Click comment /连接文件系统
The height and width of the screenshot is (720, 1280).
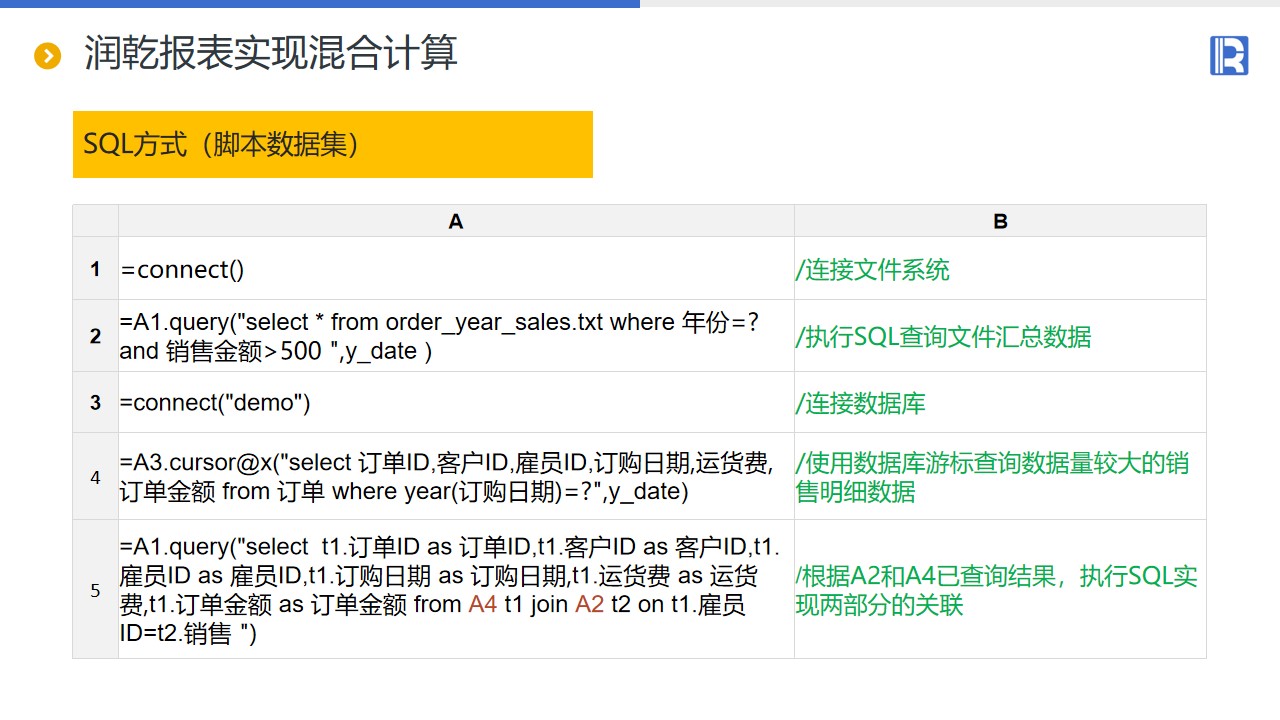click(x=873, y=270)
